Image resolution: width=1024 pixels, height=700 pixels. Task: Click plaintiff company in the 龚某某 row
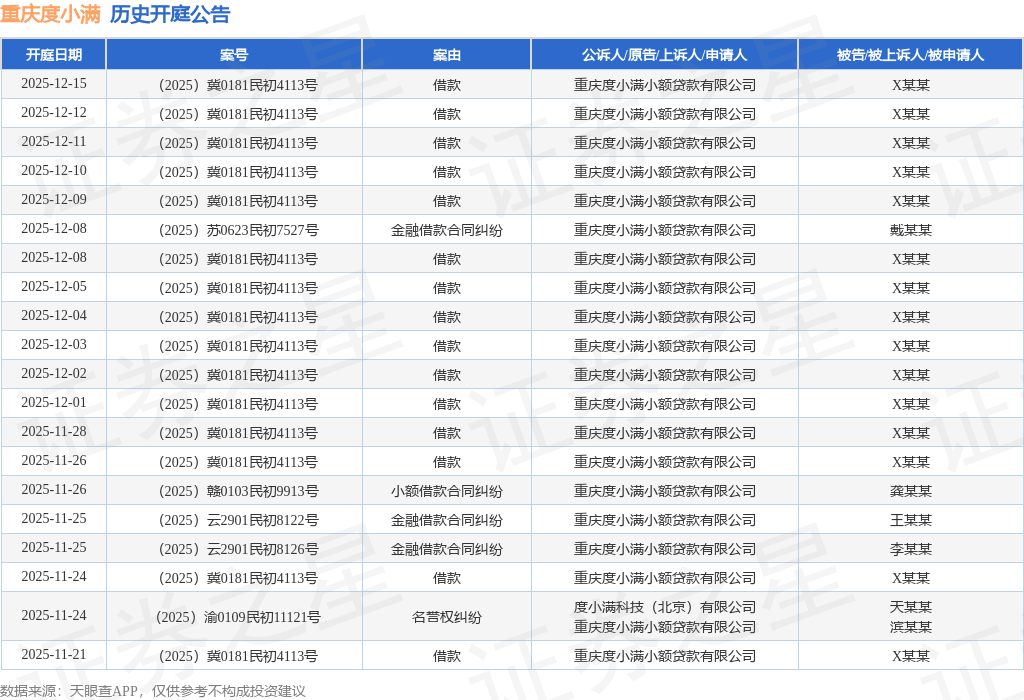[664, 491]
